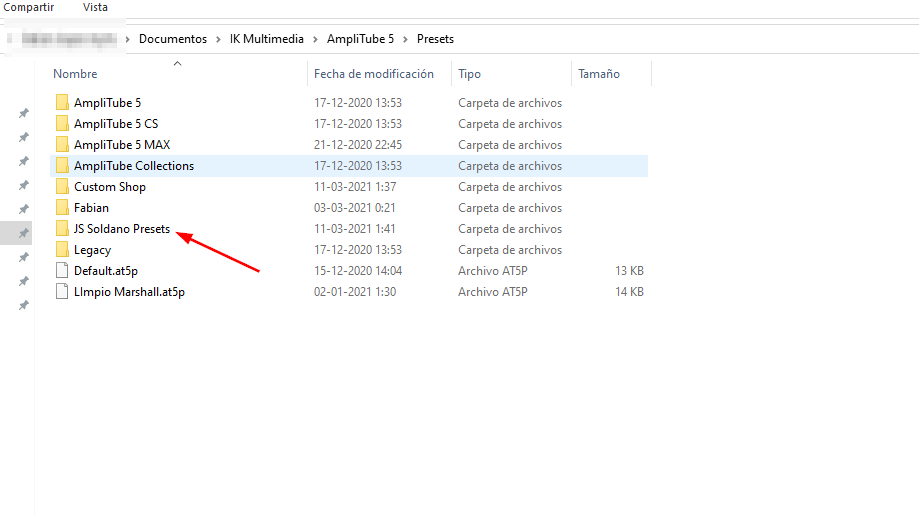Expand chevron after IK Multimedia in breadcrumb
Viewport: 919px width, 515px height.
click(315, 39)
